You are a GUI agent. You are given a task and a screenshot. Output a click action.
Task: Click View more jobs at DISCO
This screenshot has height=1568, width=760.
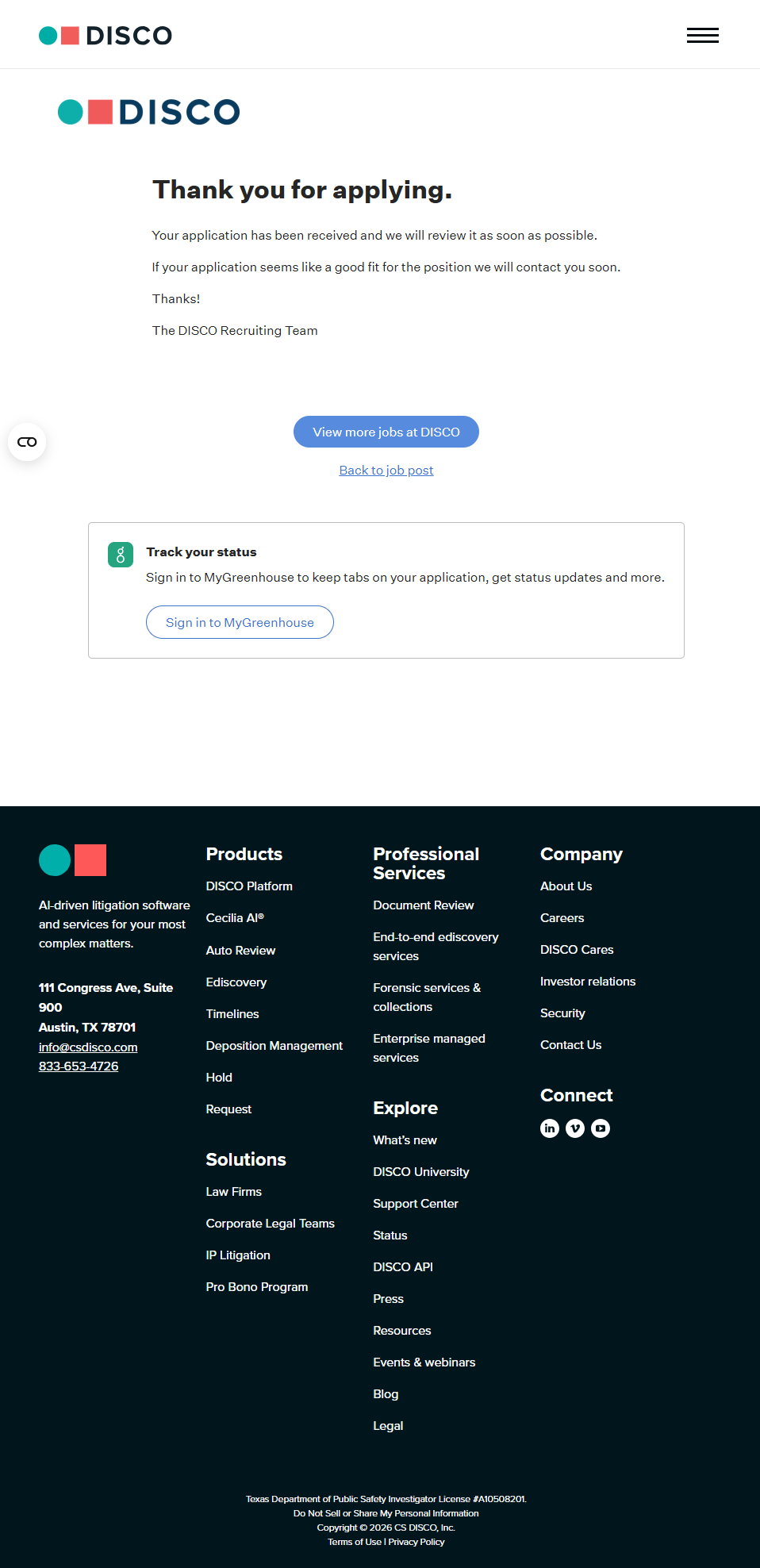[386, 432]
